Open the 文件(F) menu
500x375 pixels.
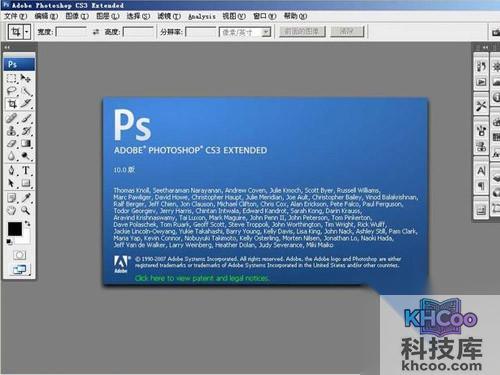(15, 16)
